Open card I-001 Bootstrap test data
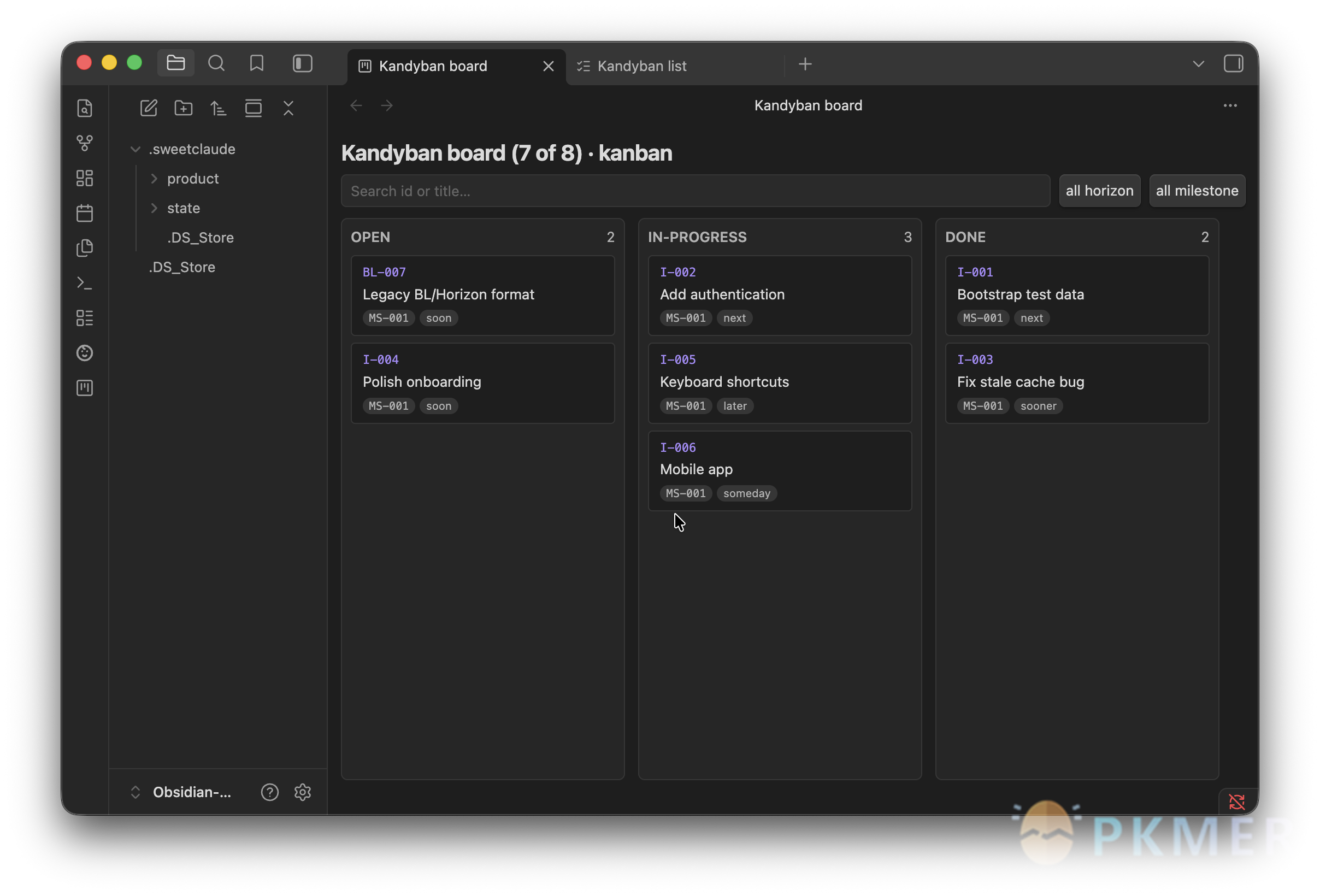1320x896 pixels. point(1077,296)
